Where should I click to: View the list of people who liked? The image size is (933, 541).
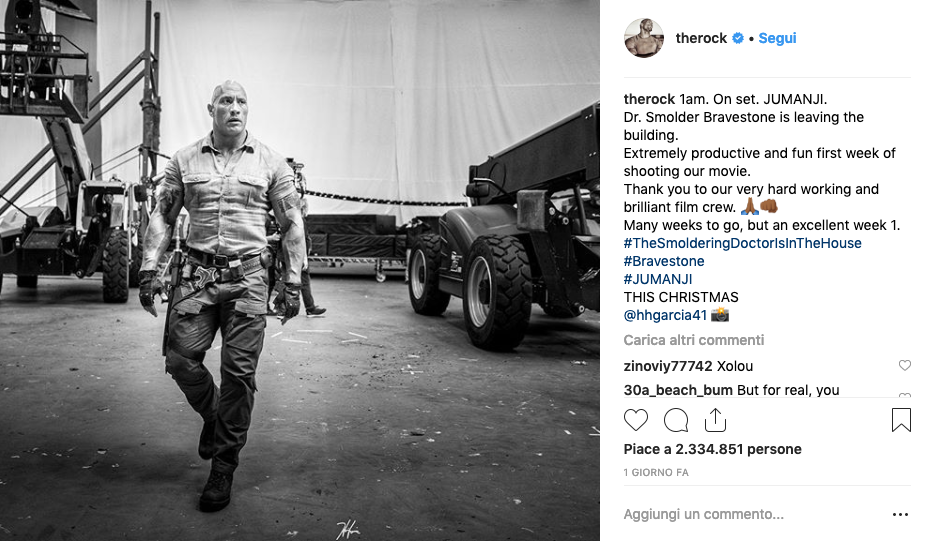click(713, 449)
